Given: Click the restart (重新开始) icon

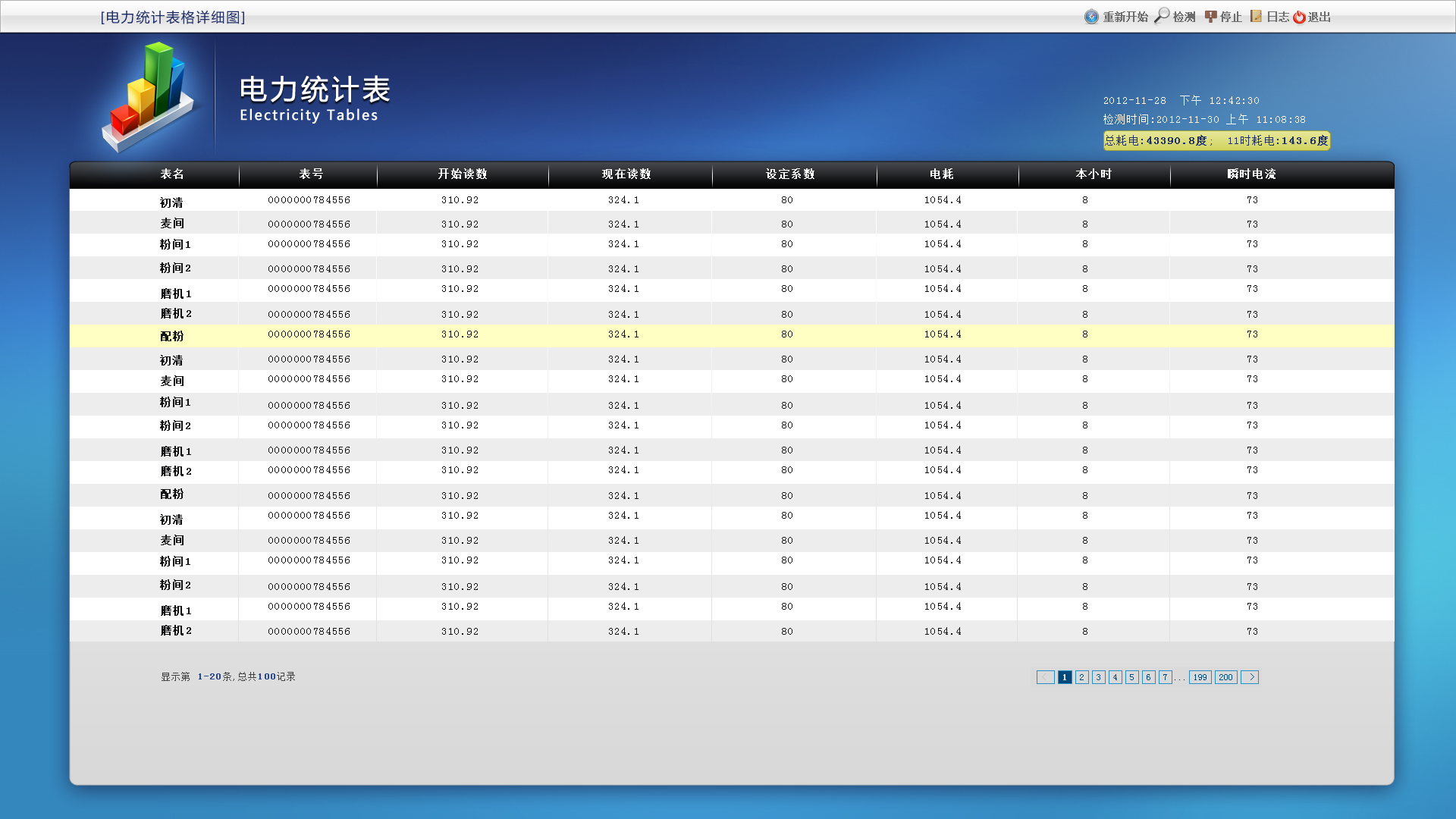Looking at the screenshot, I should pyautogui.click(x=1091, y=17).
